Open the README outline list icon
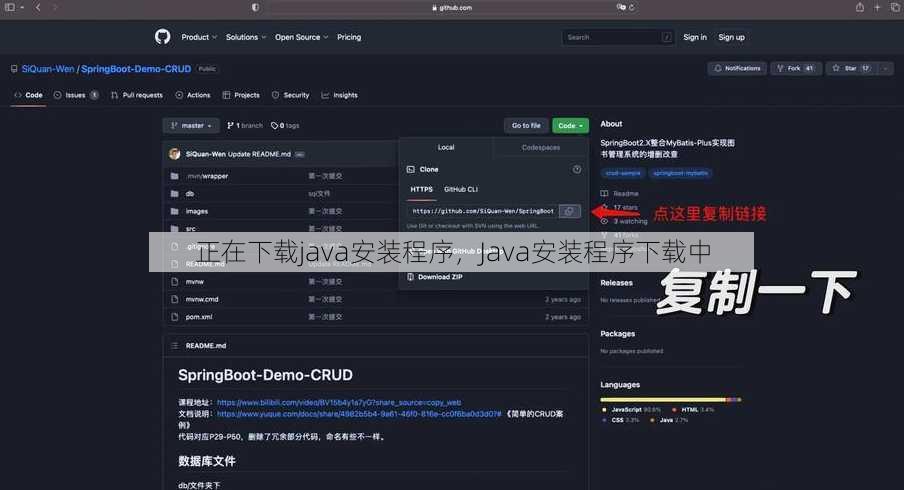 tap(174, 346)
